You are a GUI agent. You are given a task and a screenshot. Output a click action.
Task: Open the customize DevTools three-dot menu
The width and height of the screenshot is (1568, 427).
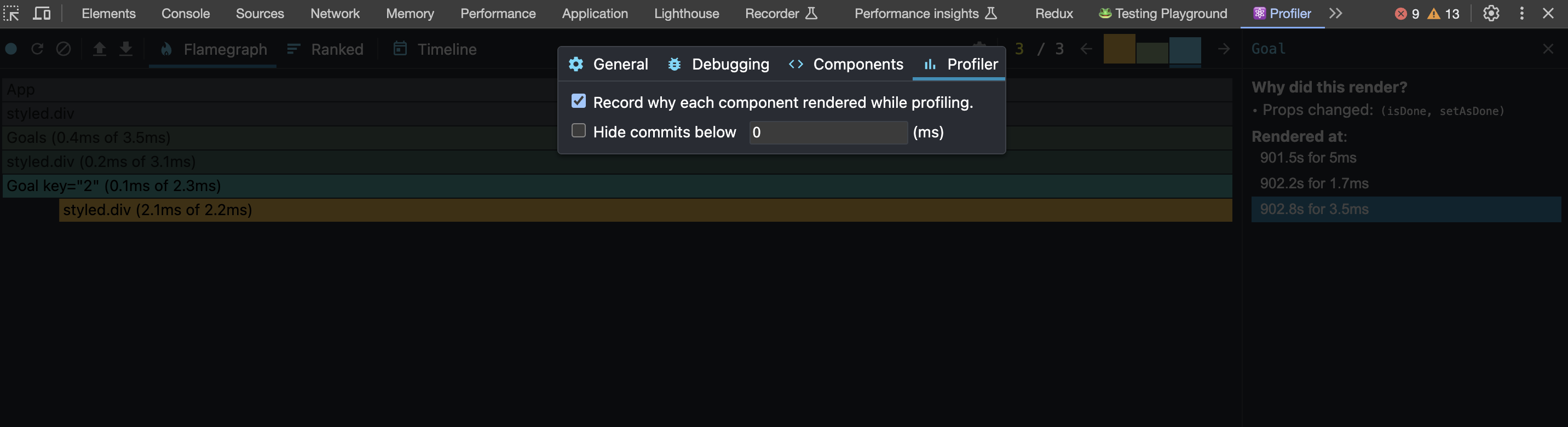tap(1523, 13)
